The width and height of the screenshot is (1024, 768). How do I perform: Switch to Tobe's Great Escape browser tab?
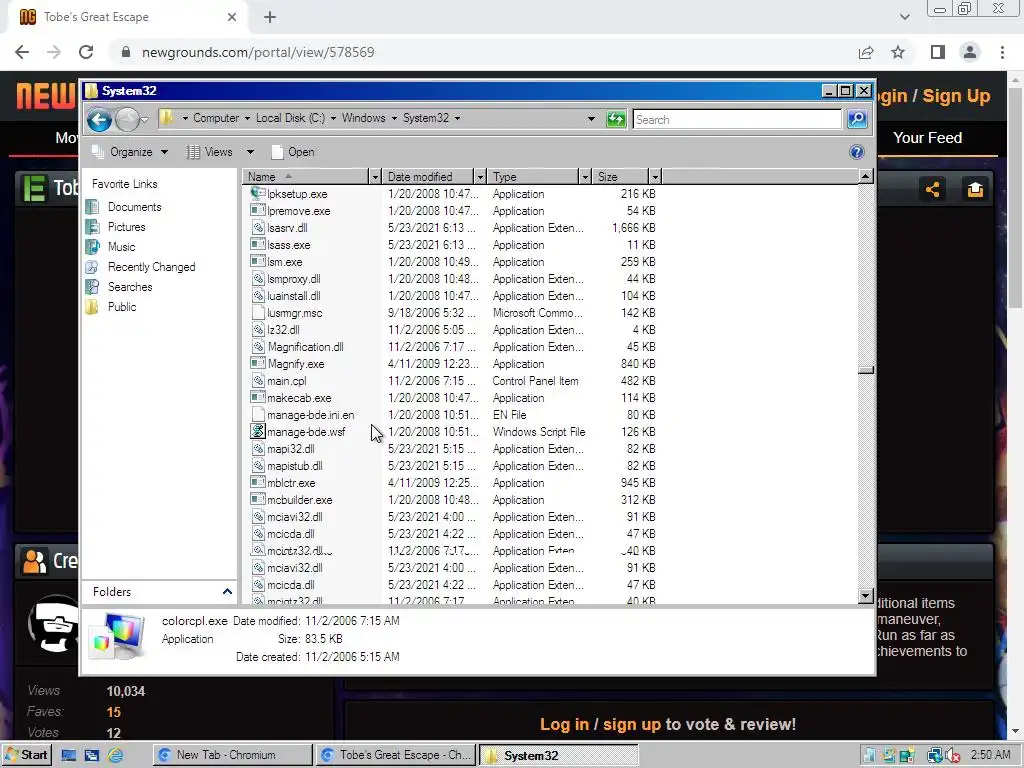[127, 17]
